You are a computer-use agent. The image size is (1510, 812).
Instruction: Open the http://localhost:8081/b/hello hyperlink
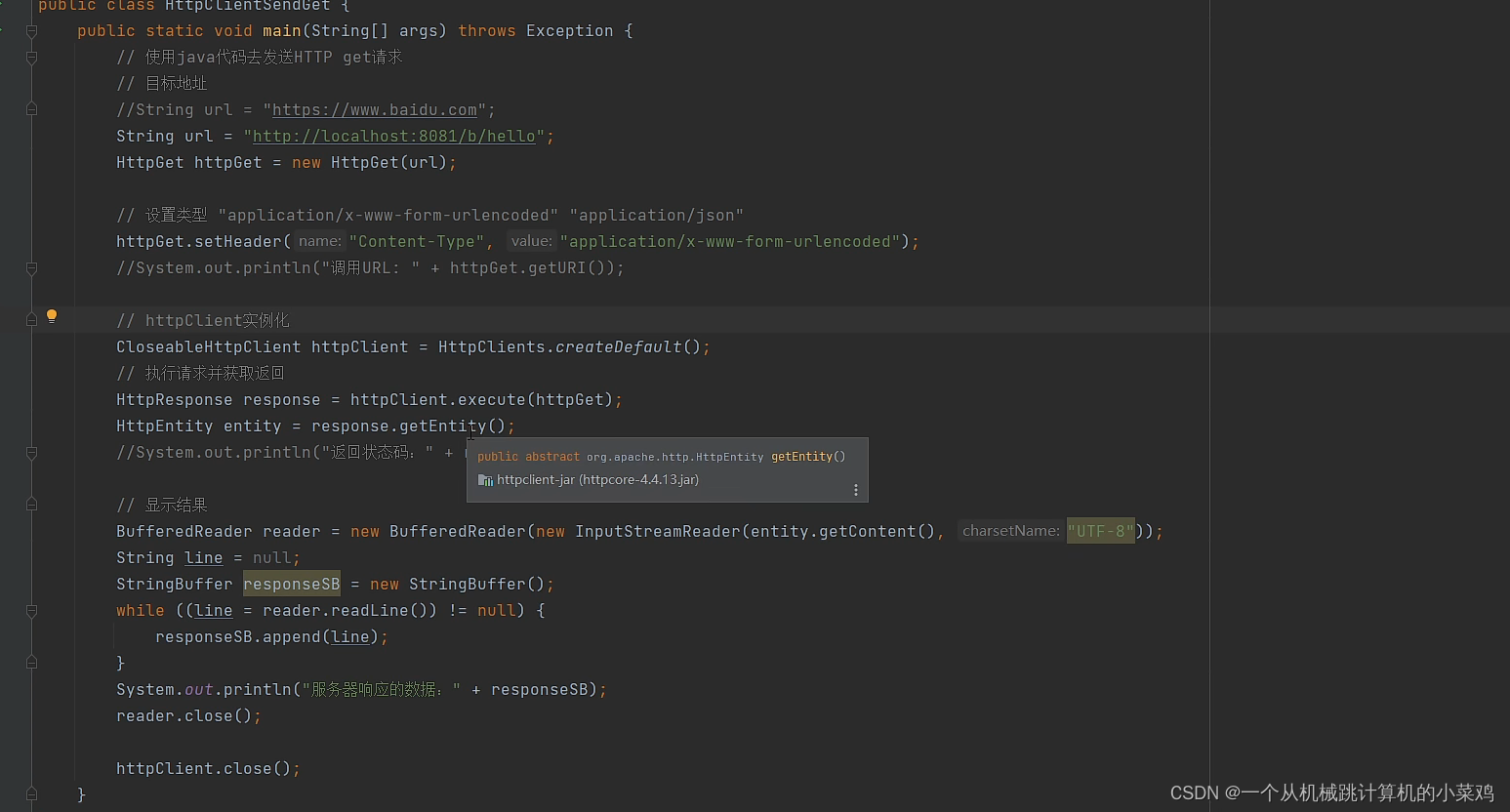(x=395, y=136)
